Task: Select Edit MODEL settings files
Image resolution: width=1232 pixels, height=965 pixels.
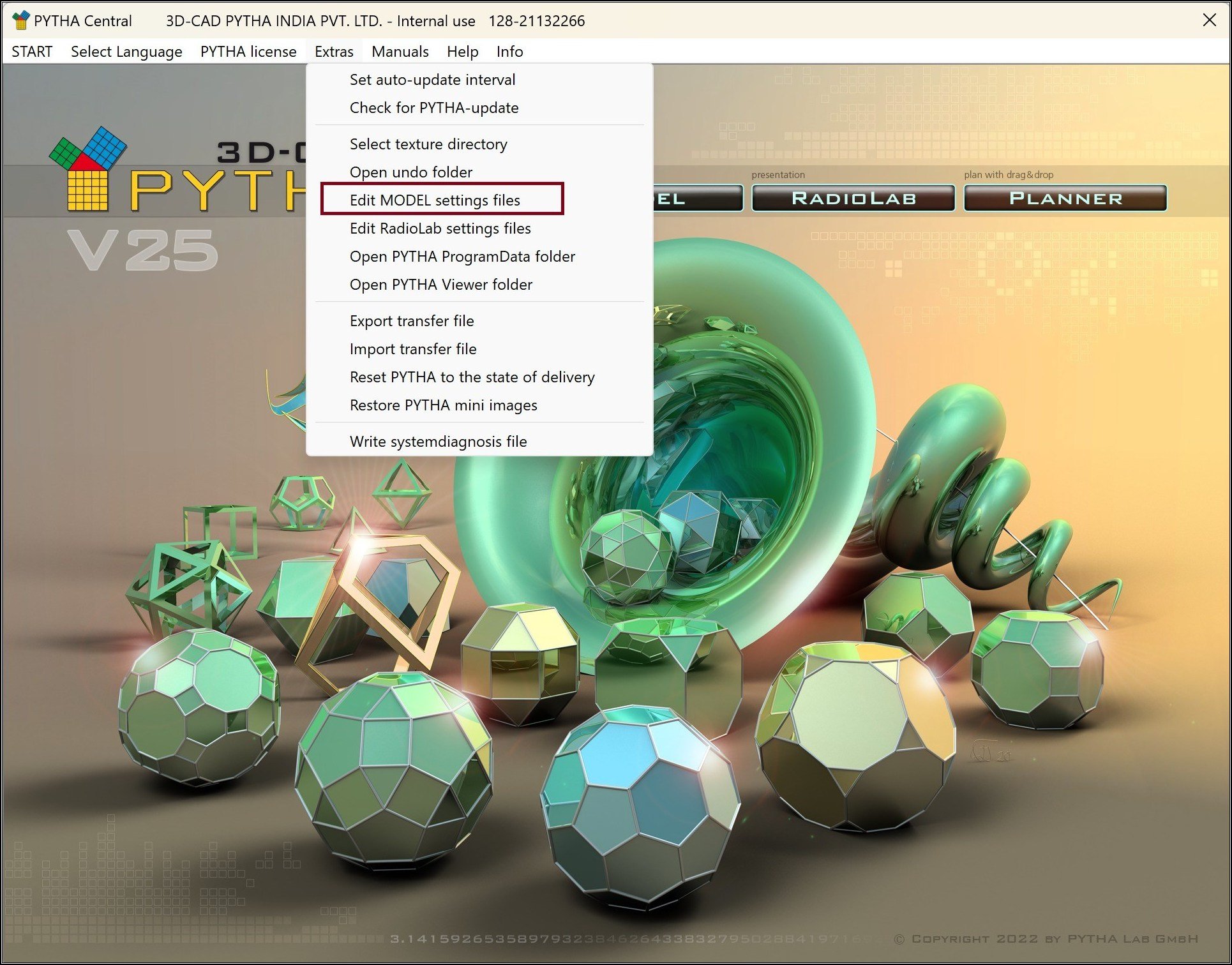Action: (479, 200)
